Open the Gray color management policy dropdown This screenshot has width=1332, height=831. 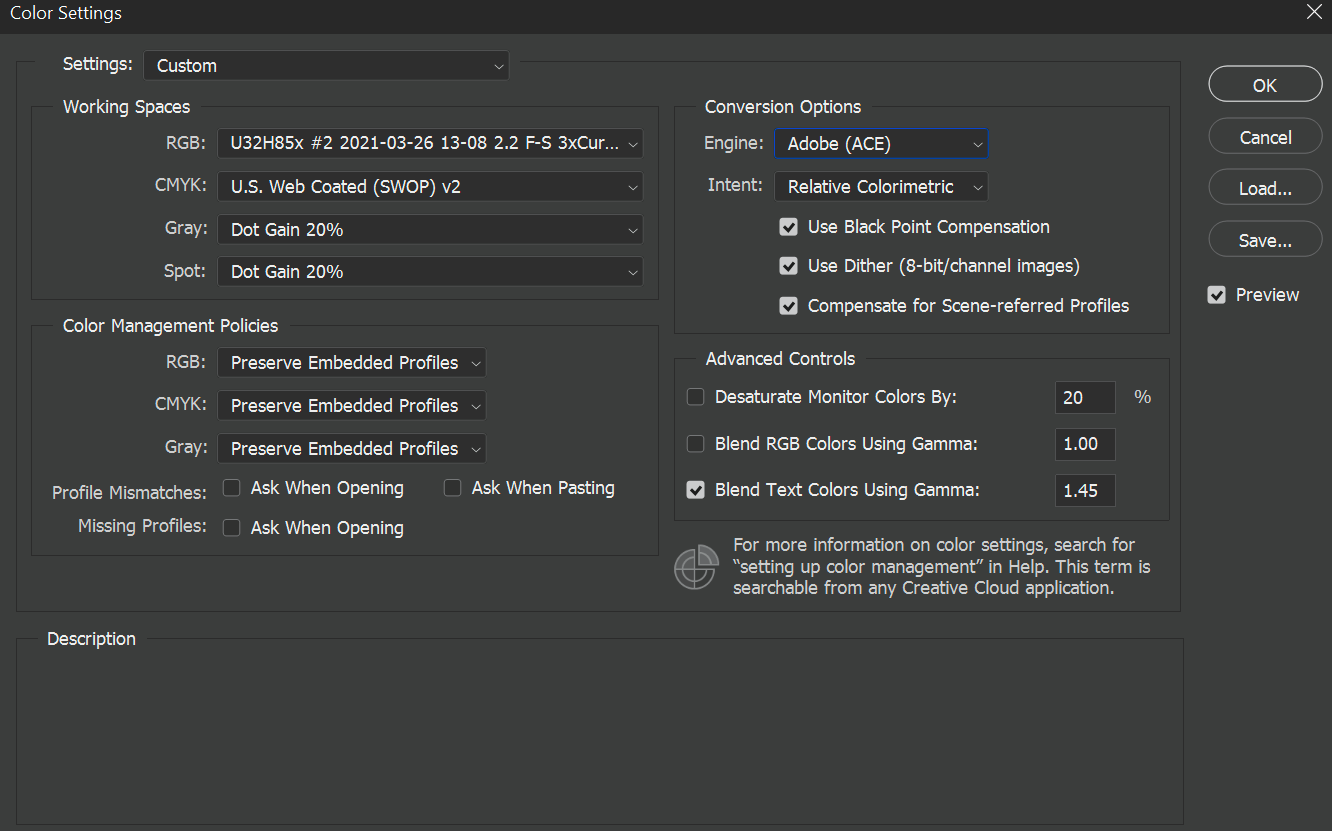[x=351, y=448]
